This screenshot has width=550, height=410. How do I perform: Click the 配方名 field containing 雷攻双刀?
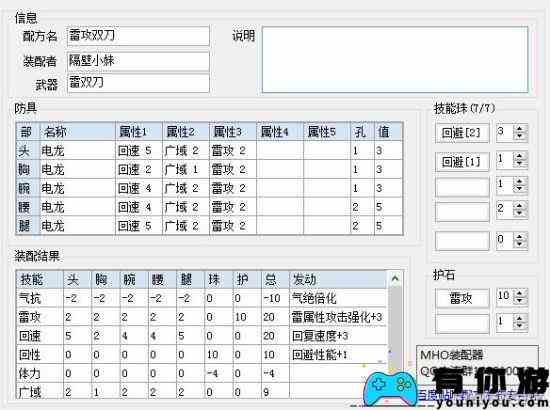138,35
